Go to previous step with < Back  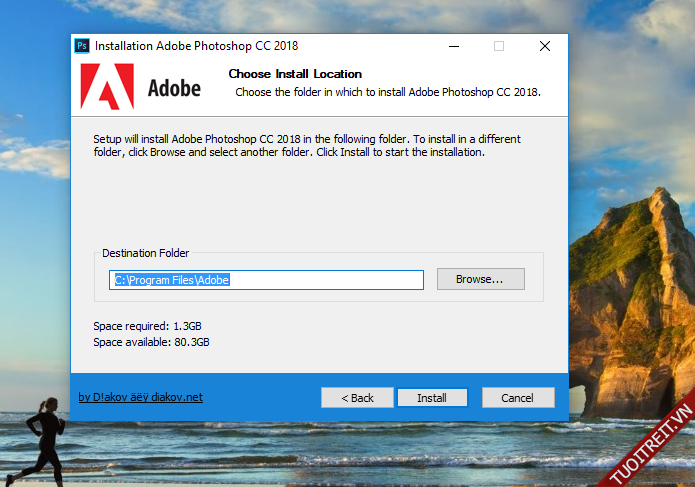point(357,398)
